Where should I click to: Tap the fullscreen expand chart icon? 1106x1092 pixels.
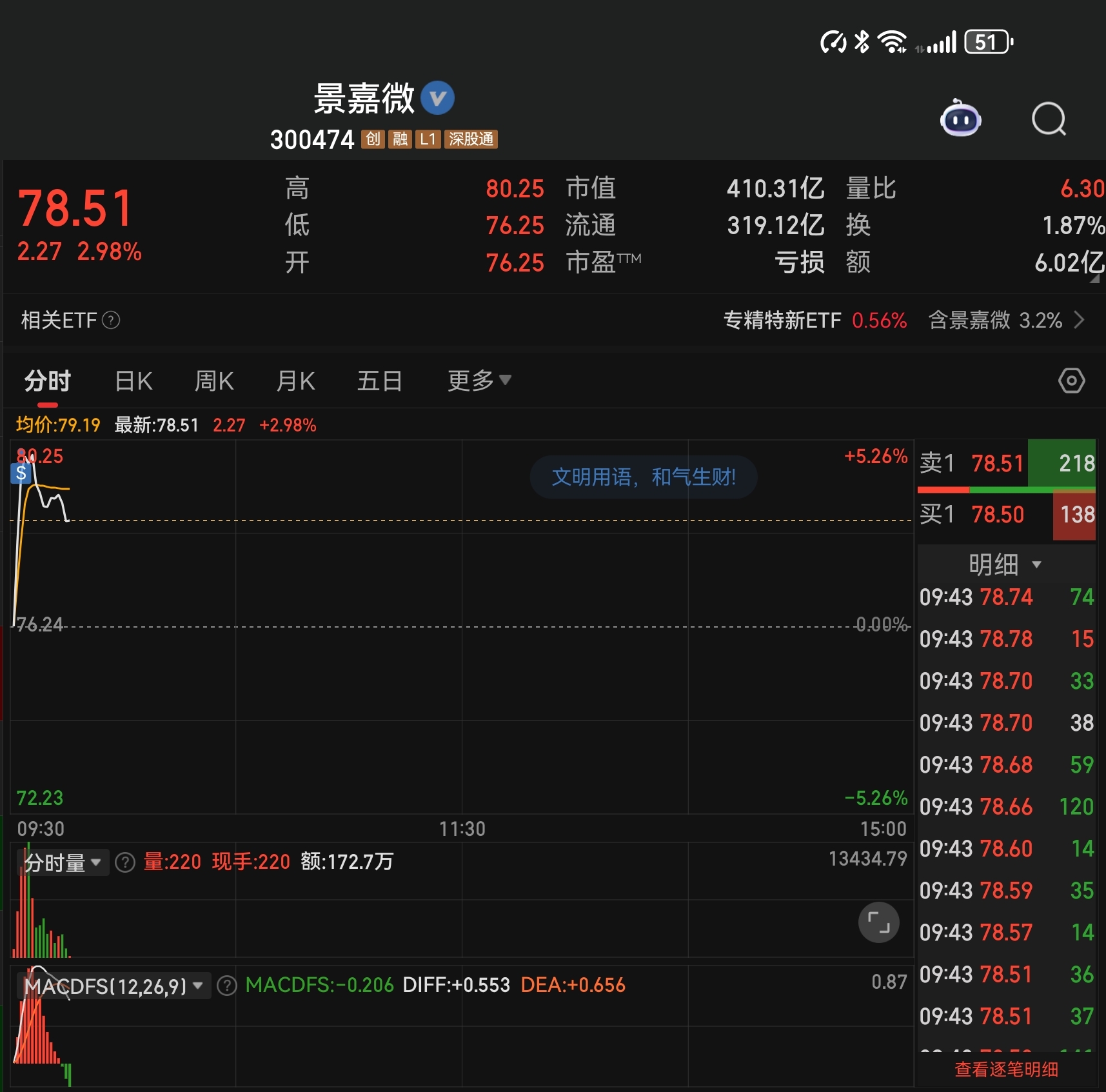(x=878, y=922)
